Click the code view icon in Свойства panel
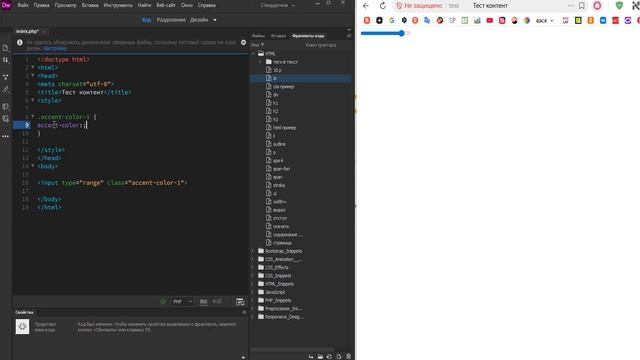Image resolution: width=640 pixels, height=360 pixels. pos(22,327)
